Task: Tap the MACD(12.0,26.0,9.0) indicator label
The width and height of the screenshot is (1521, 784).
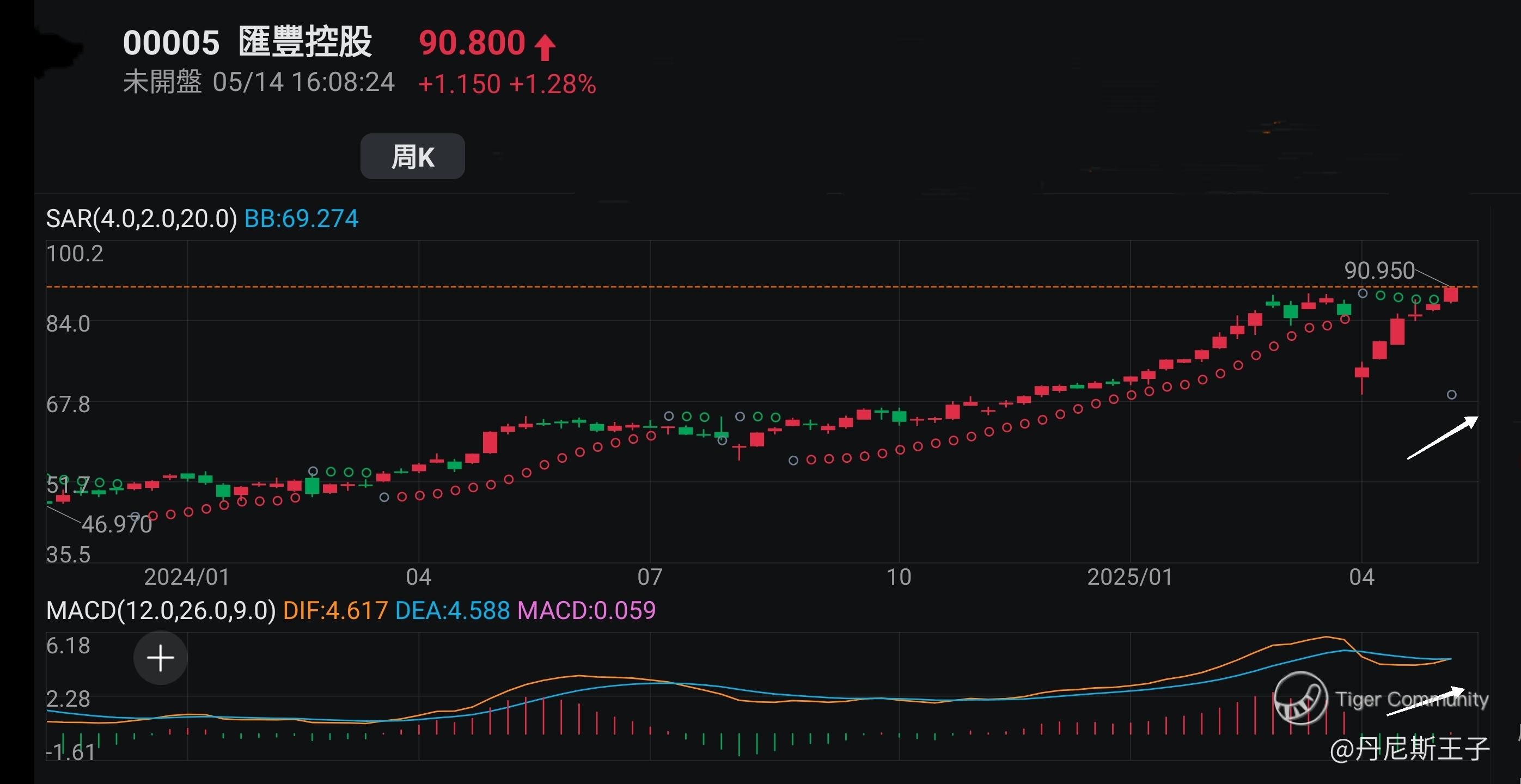Action: point(161,610)
